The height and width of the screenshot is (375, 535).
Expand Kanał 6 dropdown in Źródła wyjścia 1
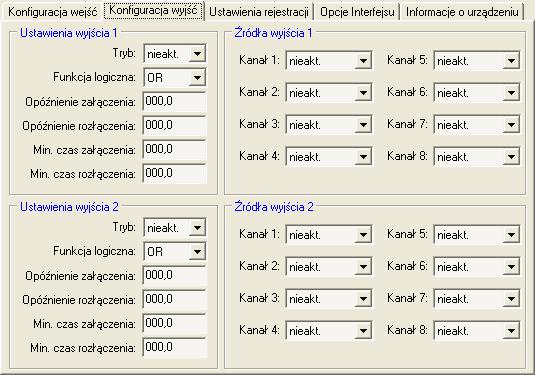click(477, 92)
